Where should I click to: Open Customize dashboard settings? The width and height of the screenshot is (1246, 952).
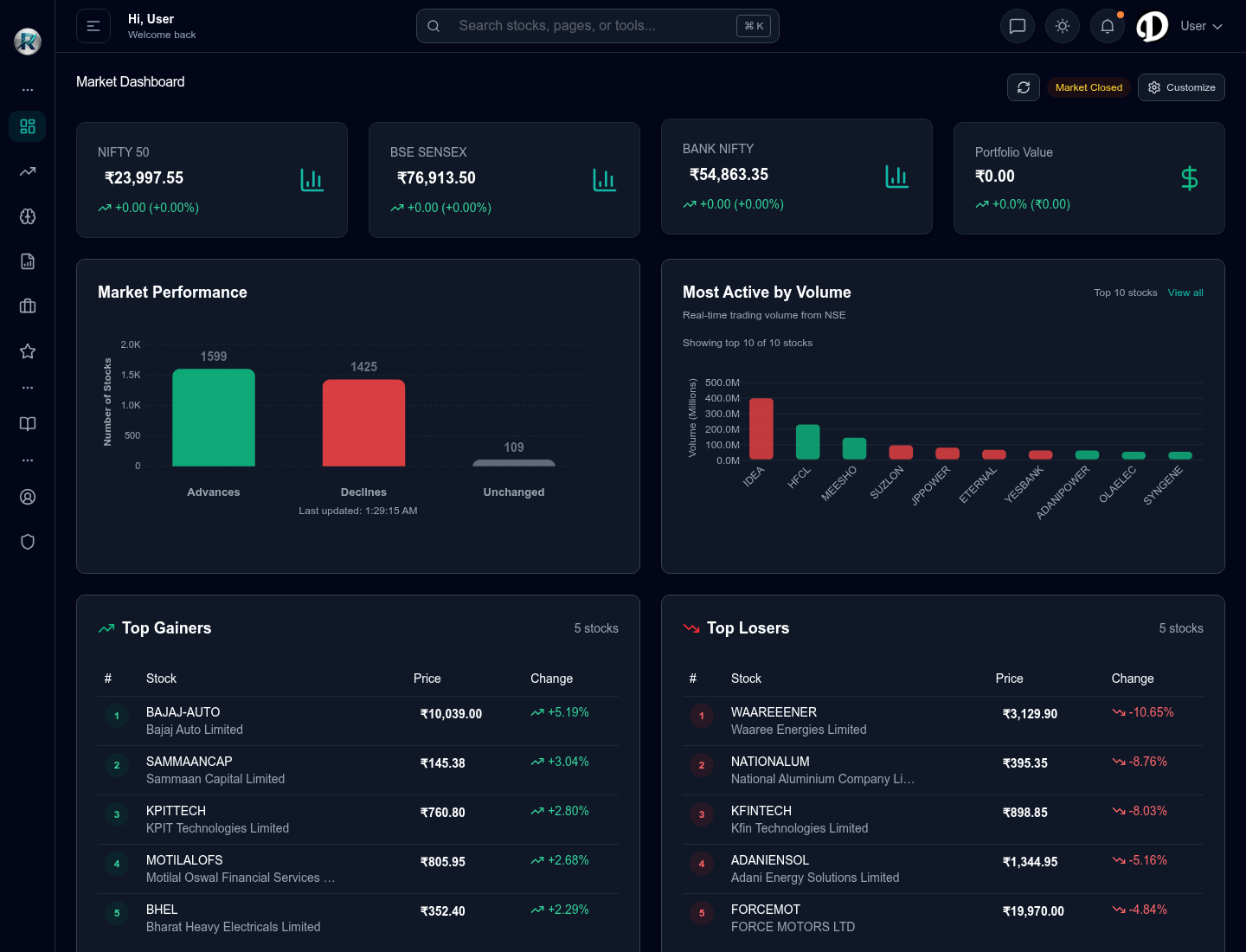(1181, 87)
